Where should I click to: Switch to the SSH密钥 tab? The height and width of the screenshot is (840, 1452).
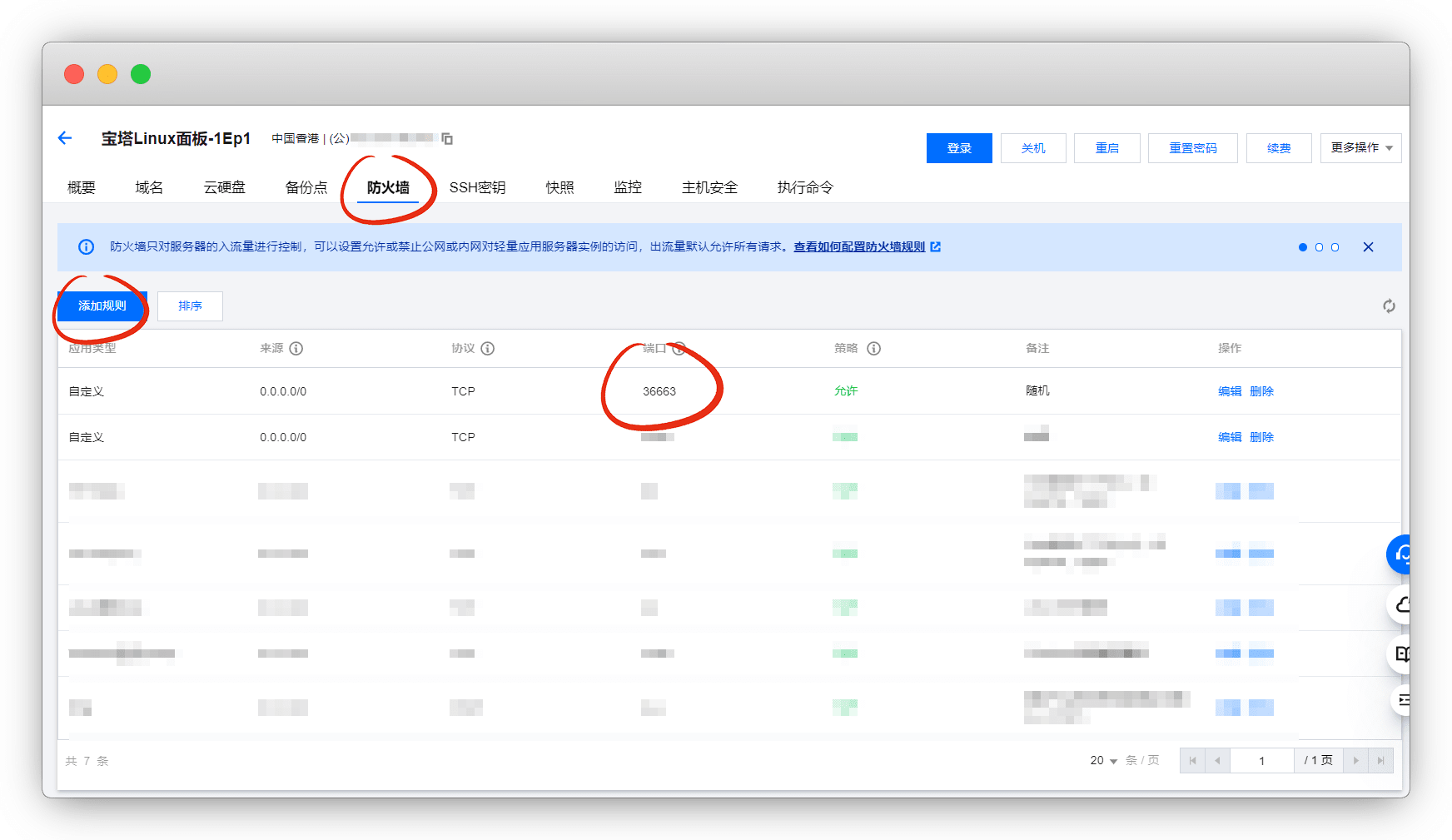[477, 188]
